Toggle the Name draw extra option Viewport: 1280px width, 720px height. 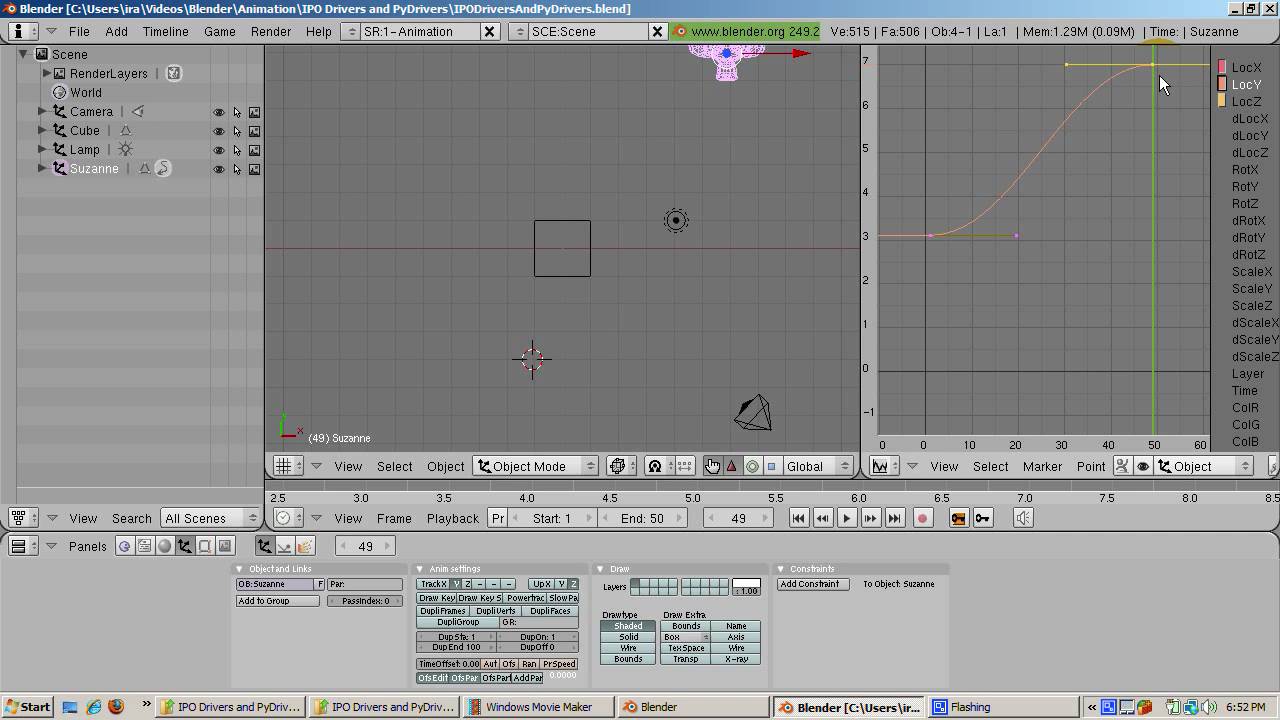(x=736, y=626)
